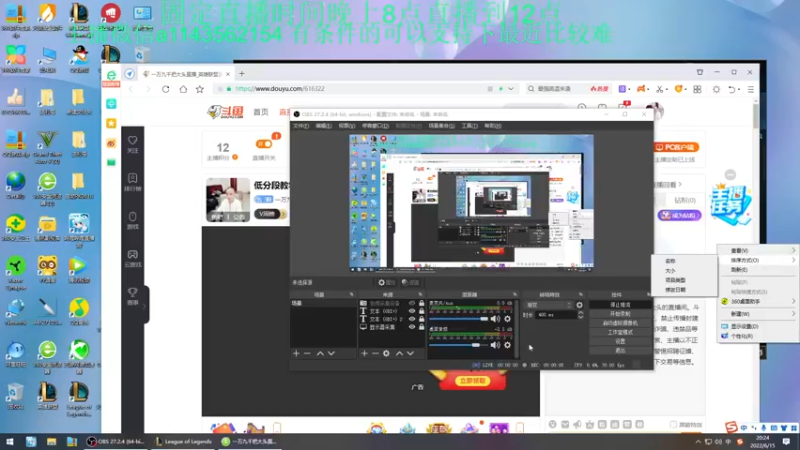Screen dimensions: 800x450
Task: Open the follow heart icon in Douyu sidebar
Action: (x=133, y=140)
